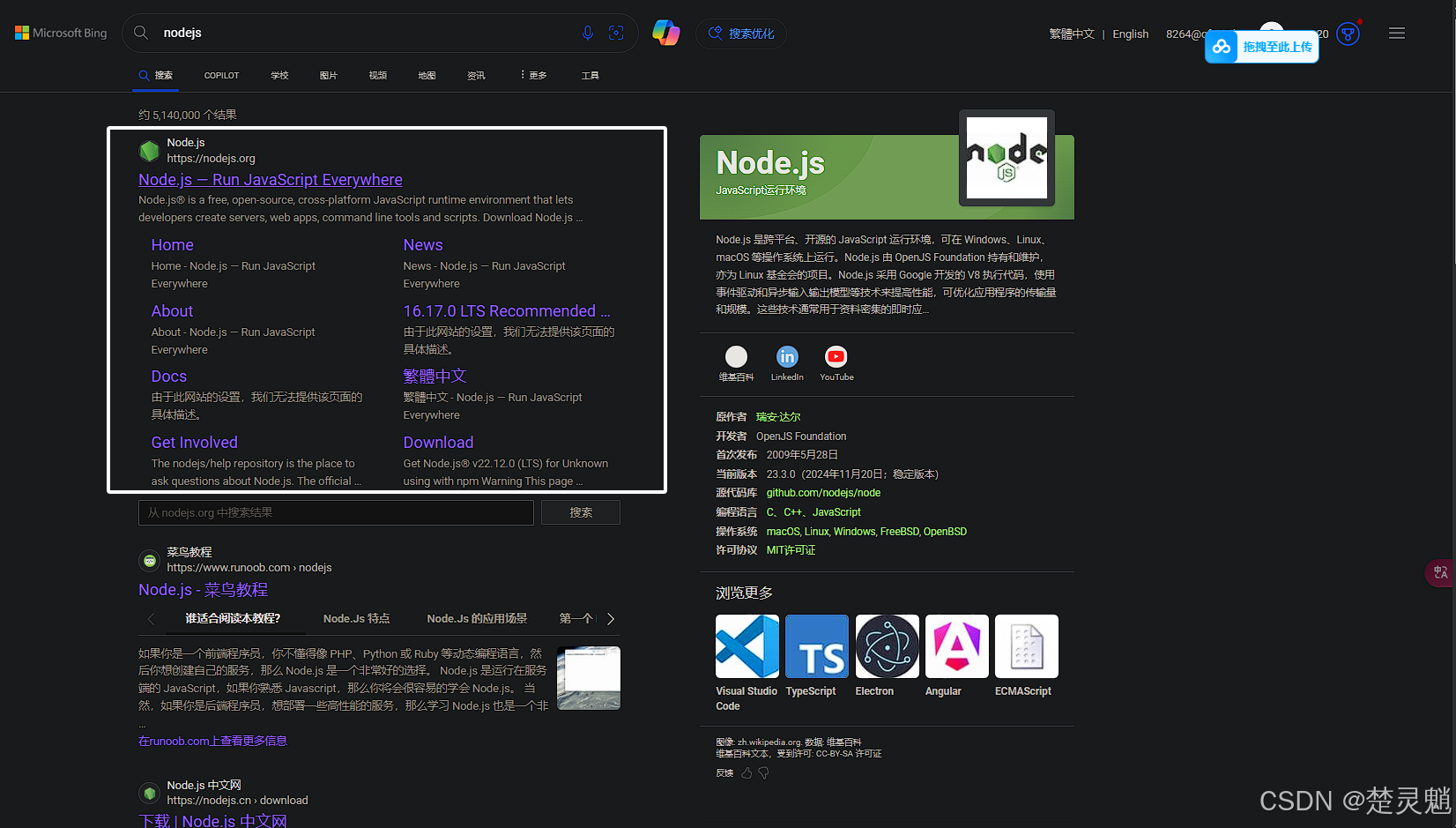
Task: Select the 学校 tab
Action: (x=279, y=75)
